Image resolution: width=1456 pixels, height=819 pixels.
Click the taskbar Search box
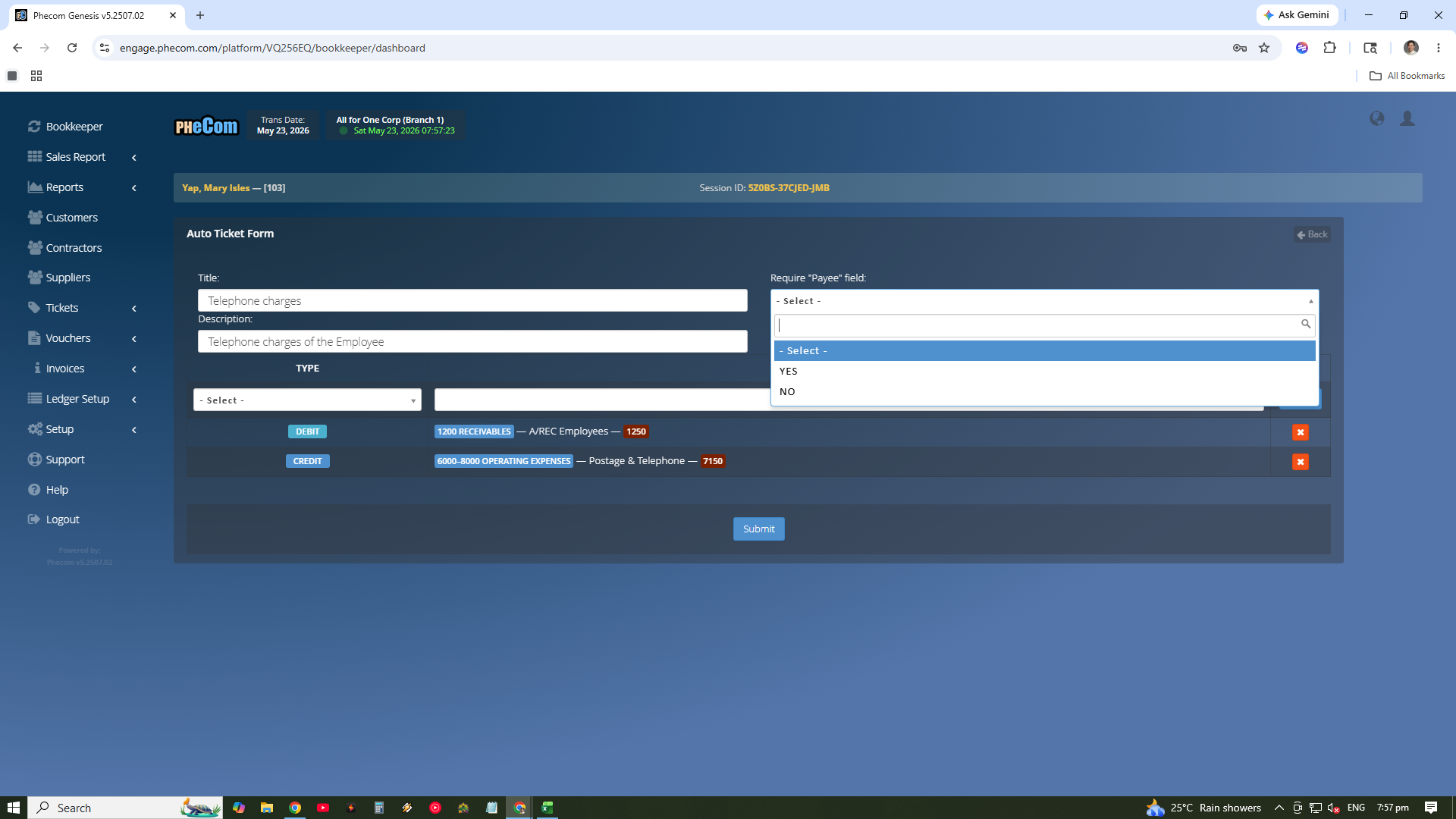(125, 808)
